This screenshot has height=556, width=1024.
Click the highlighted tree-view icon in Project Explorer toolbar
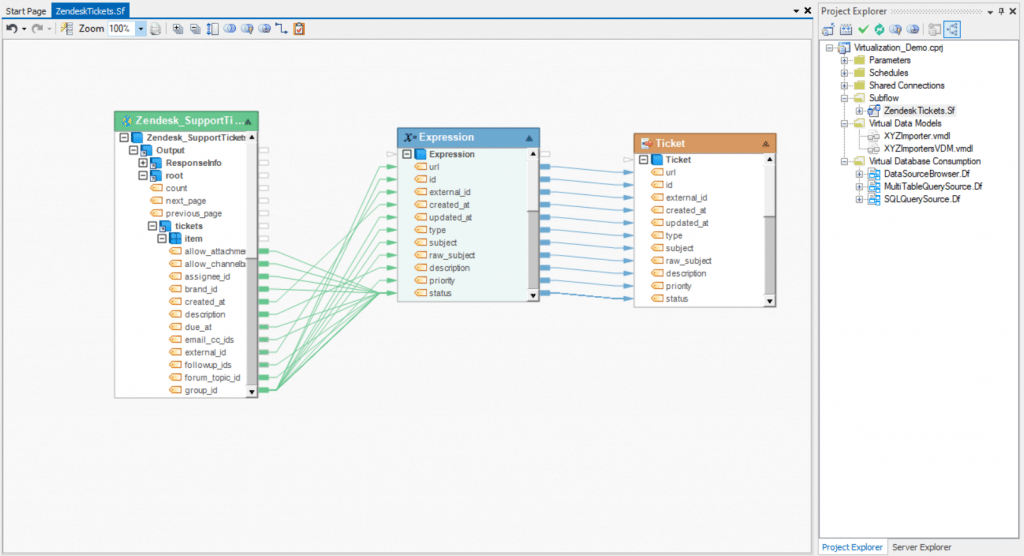950,29
